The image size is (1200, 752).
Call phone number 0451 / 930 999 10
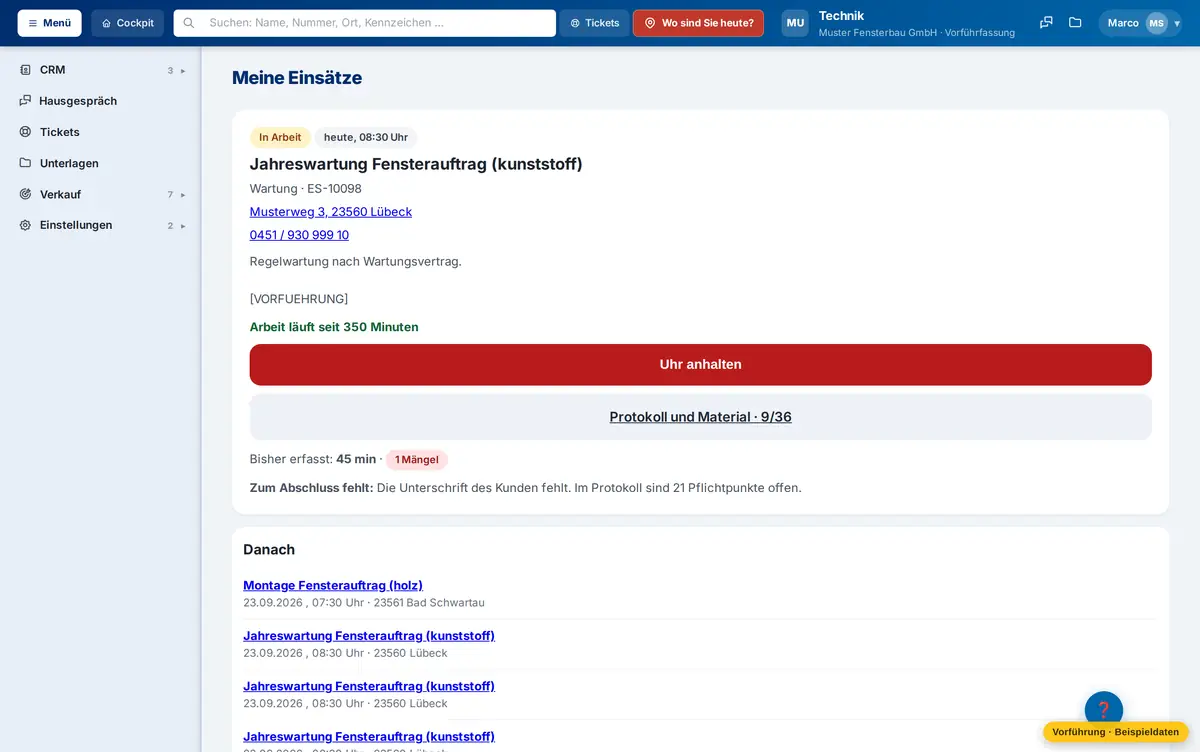[299, 235]
